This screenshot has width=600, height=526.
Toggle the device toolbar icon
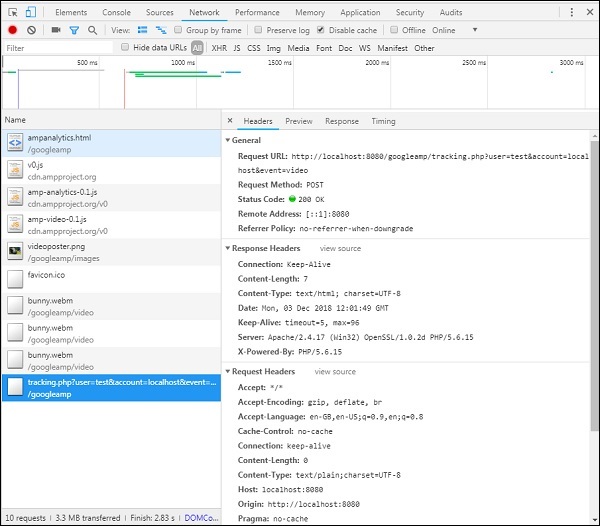tap(31, 12)
